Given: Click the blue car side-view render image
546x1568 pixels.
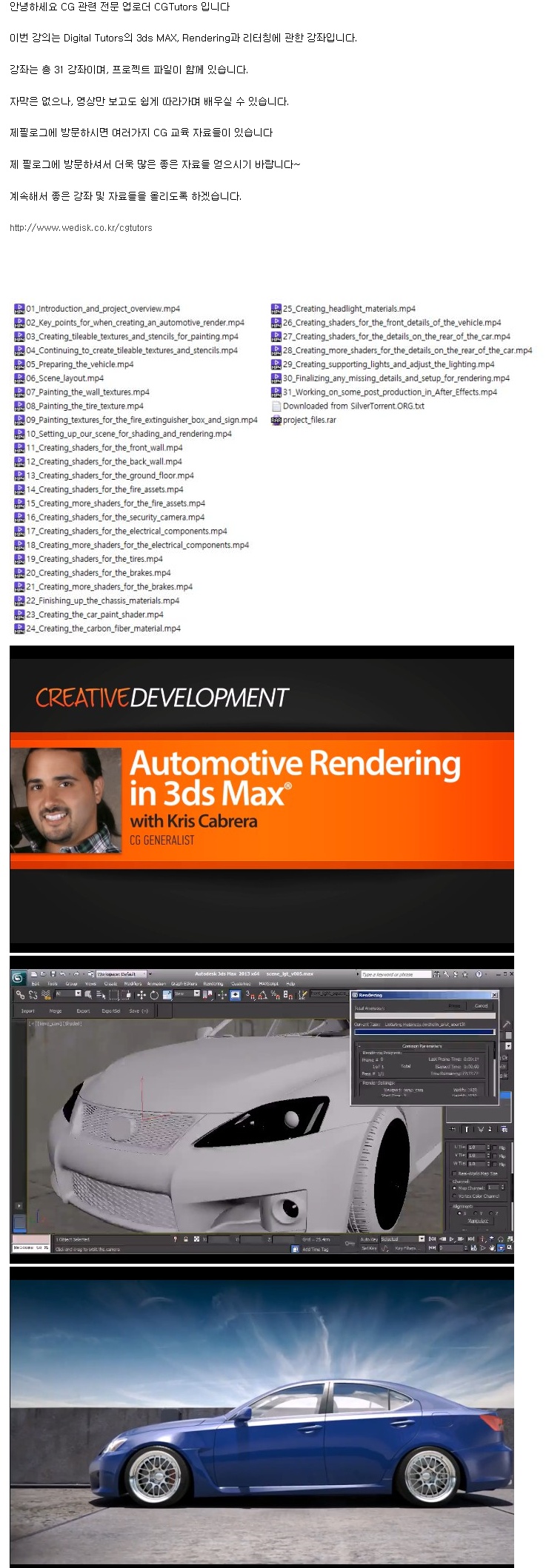Looking at the screenshot, I should tap(262, 1418).
